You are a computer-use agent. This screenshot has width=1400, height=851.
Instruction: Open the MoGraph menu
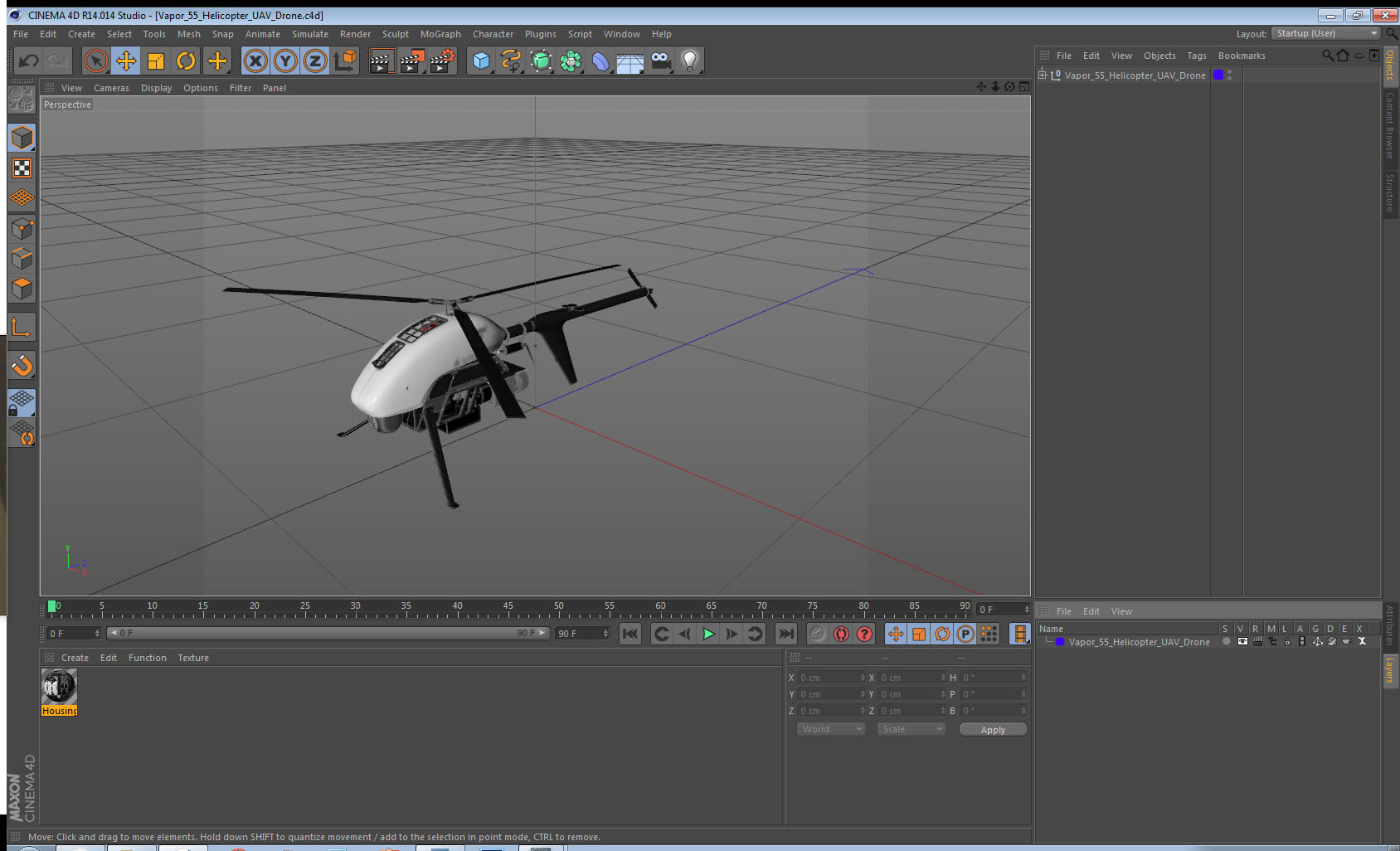coord(440,34)
